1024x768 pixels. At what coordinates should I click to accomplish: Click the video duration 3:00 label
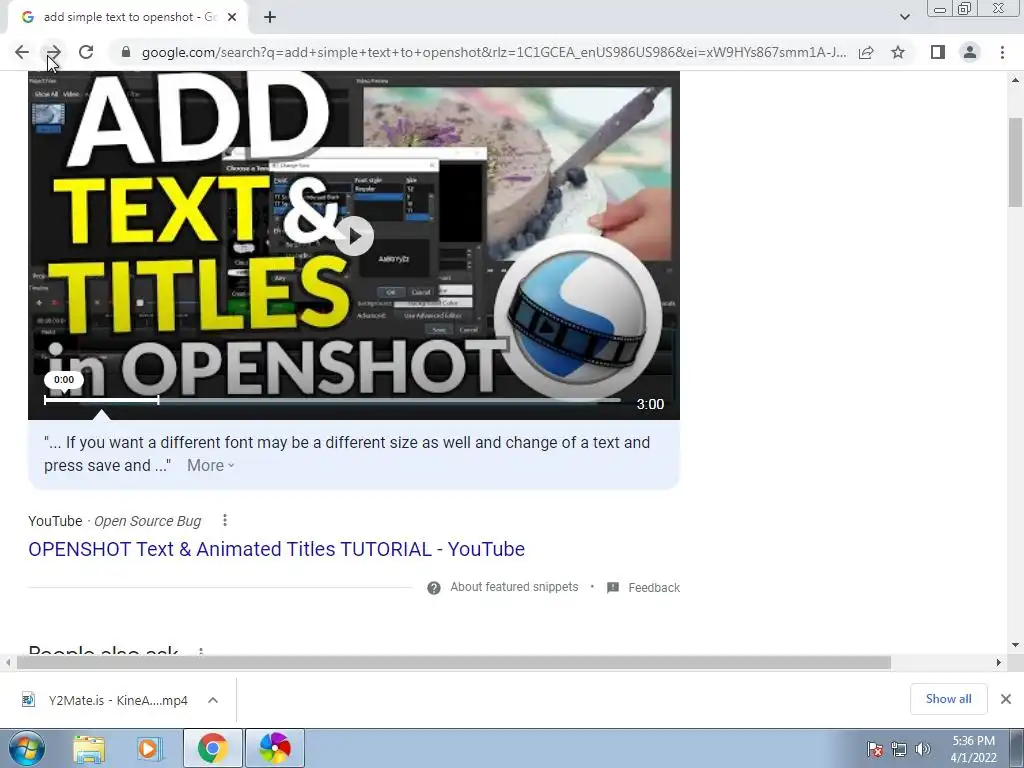pos(650,404)
